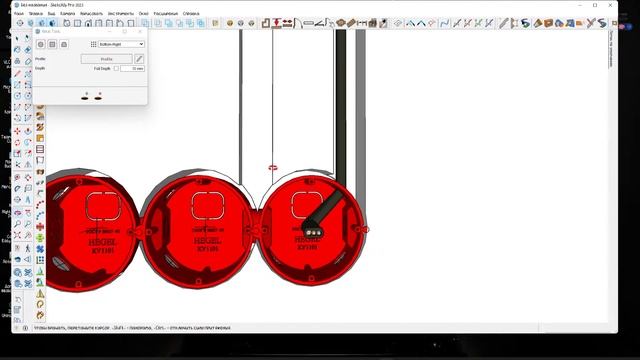Close the small tool dialog window
Image resolution: width=640 pixels, height=360 pixels.
click(x=140, y=31)
